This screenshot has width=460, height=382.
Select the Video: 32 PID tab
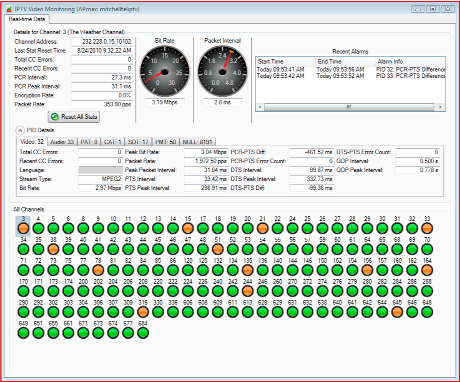pos(32,142)
